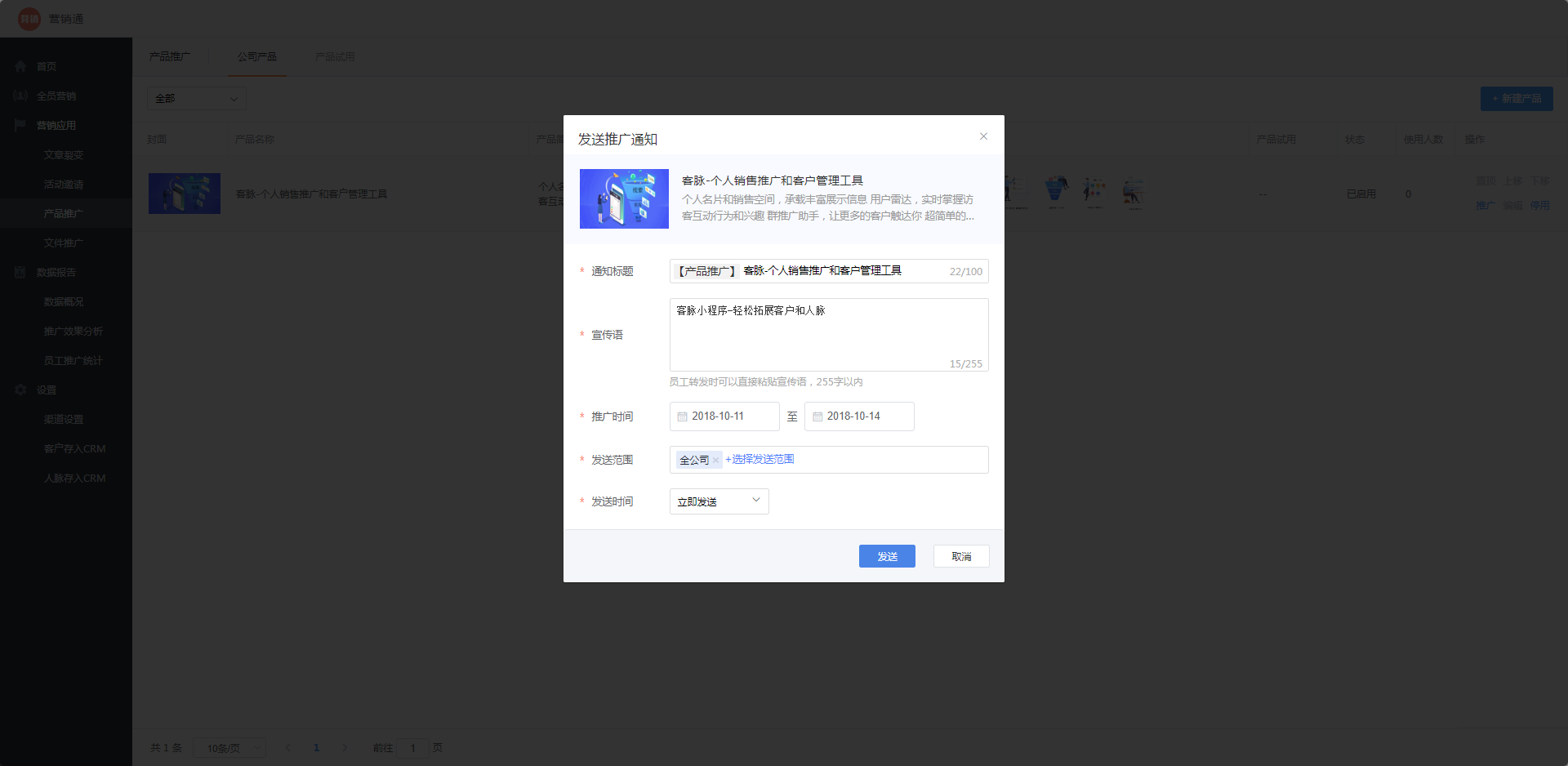Click +选择发送范围 link

(759, 459)
